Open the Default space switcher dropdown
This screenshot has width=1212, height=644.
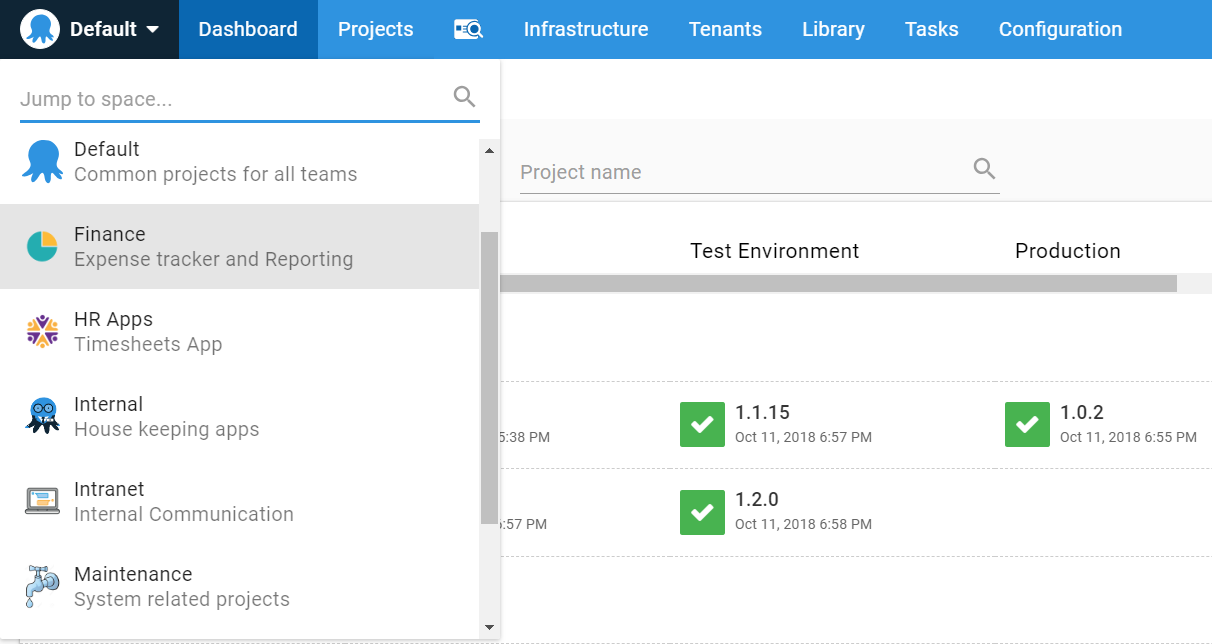point(110,29)
